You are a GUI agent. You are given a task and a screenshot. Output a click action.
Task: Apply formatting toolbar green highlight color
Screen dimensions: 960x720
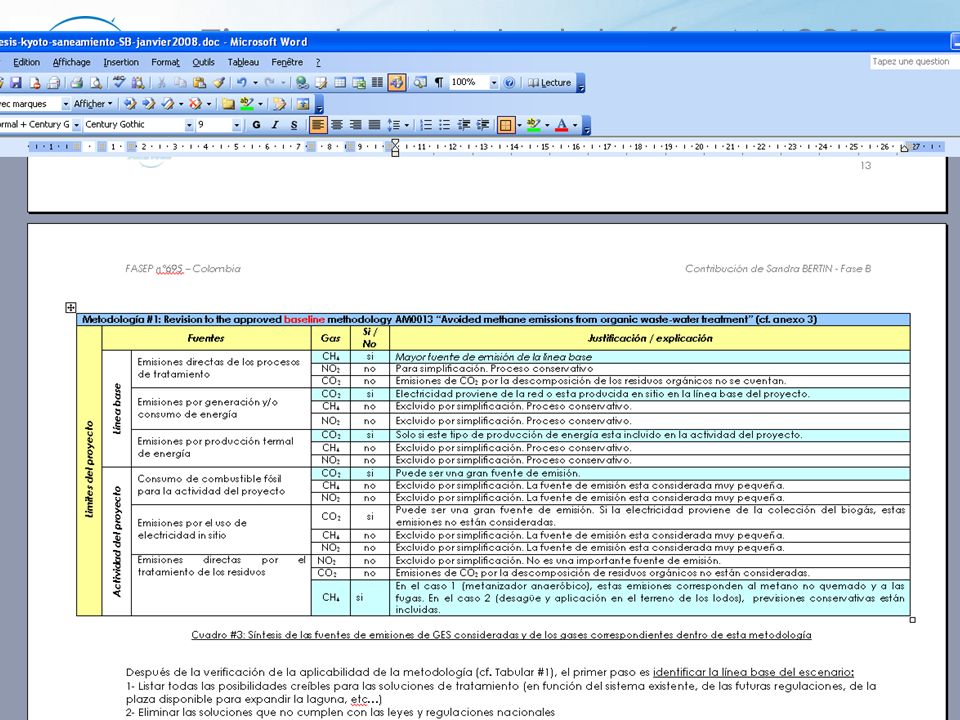pyautogui.click(x=533, y=125)
